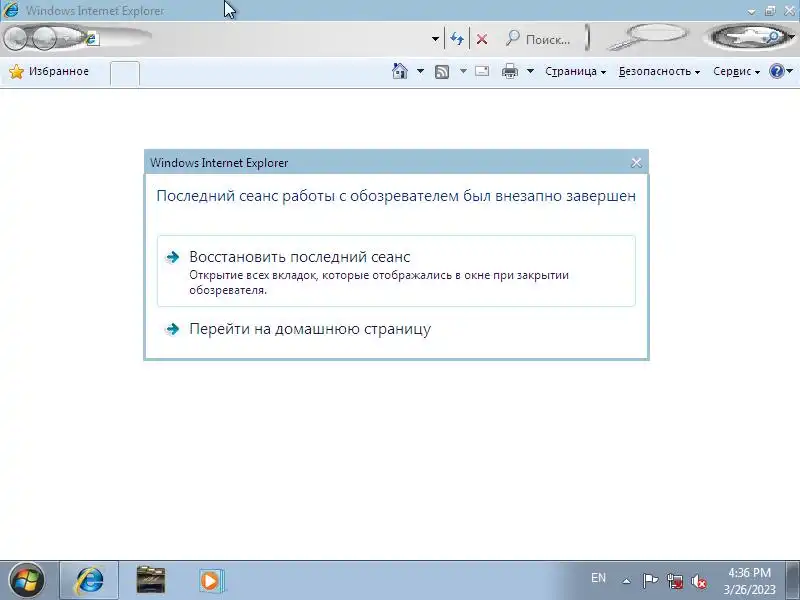Click the Forward navigation button

point(44,38)
